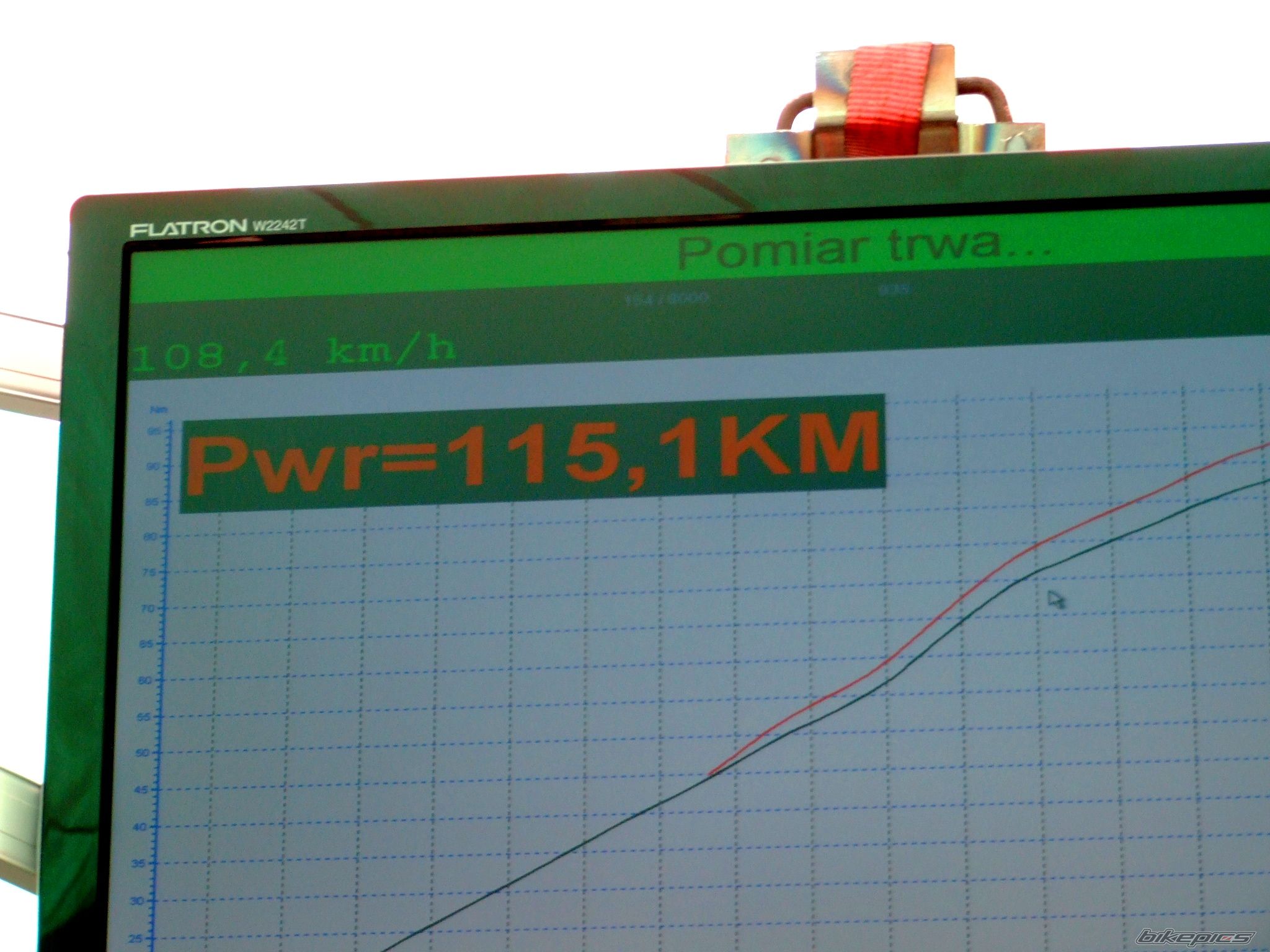
Task: Click the 80 label on the vertical axis
Action: (149, 537)
